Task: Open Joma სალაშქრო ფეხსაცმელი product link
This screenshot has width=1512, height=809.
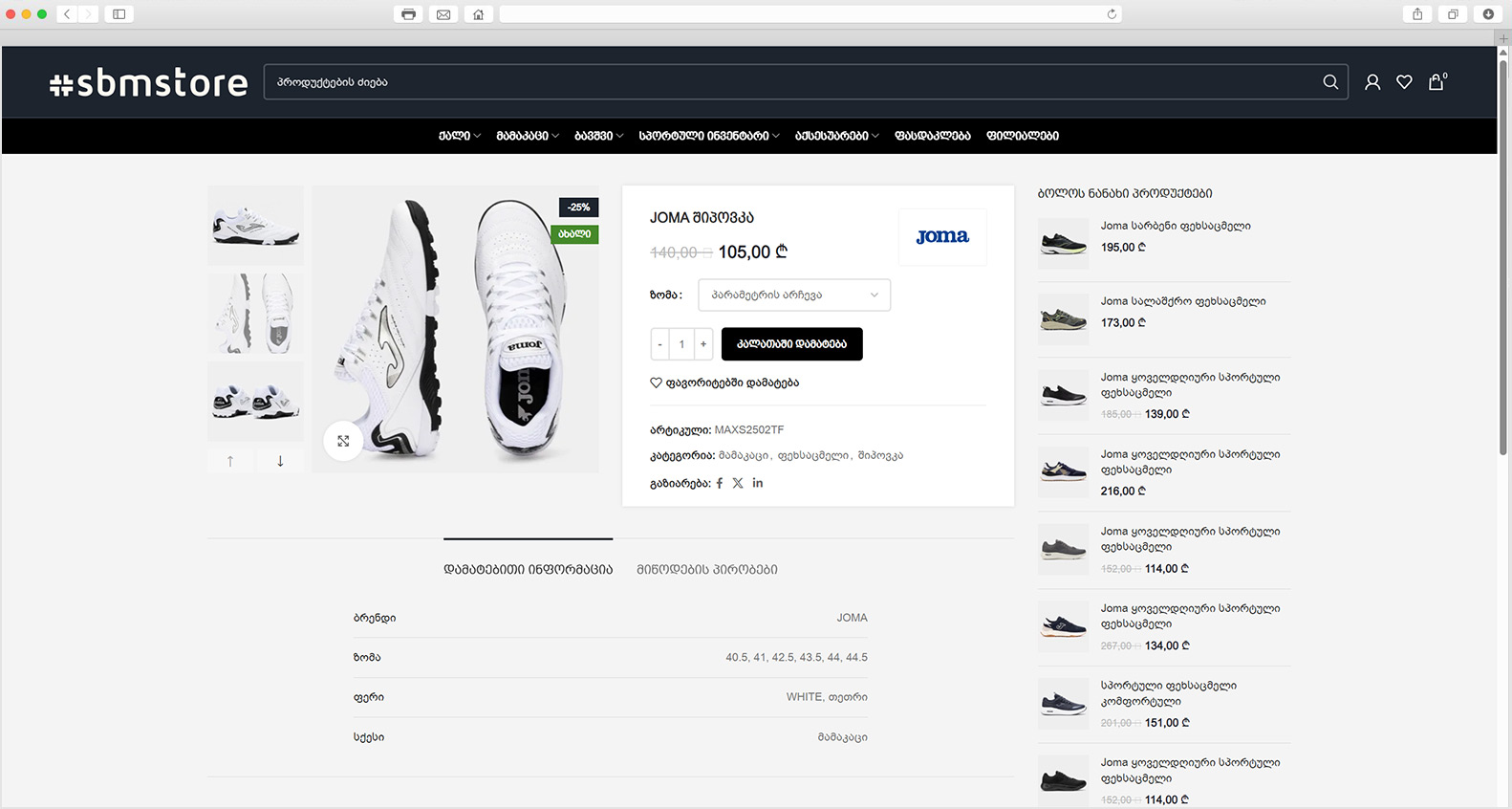Action: 1183,302
